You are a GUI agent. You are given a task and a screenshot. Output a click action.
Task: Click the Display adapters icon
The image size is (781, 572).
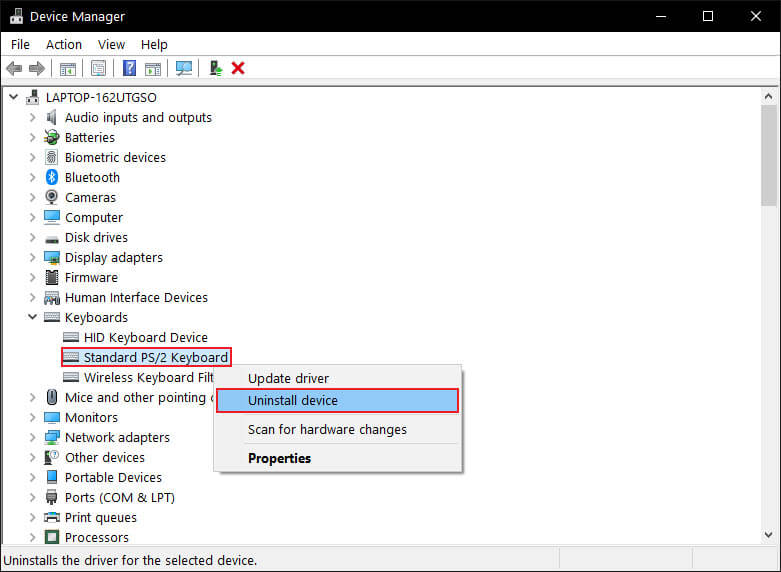click(52, 258)
